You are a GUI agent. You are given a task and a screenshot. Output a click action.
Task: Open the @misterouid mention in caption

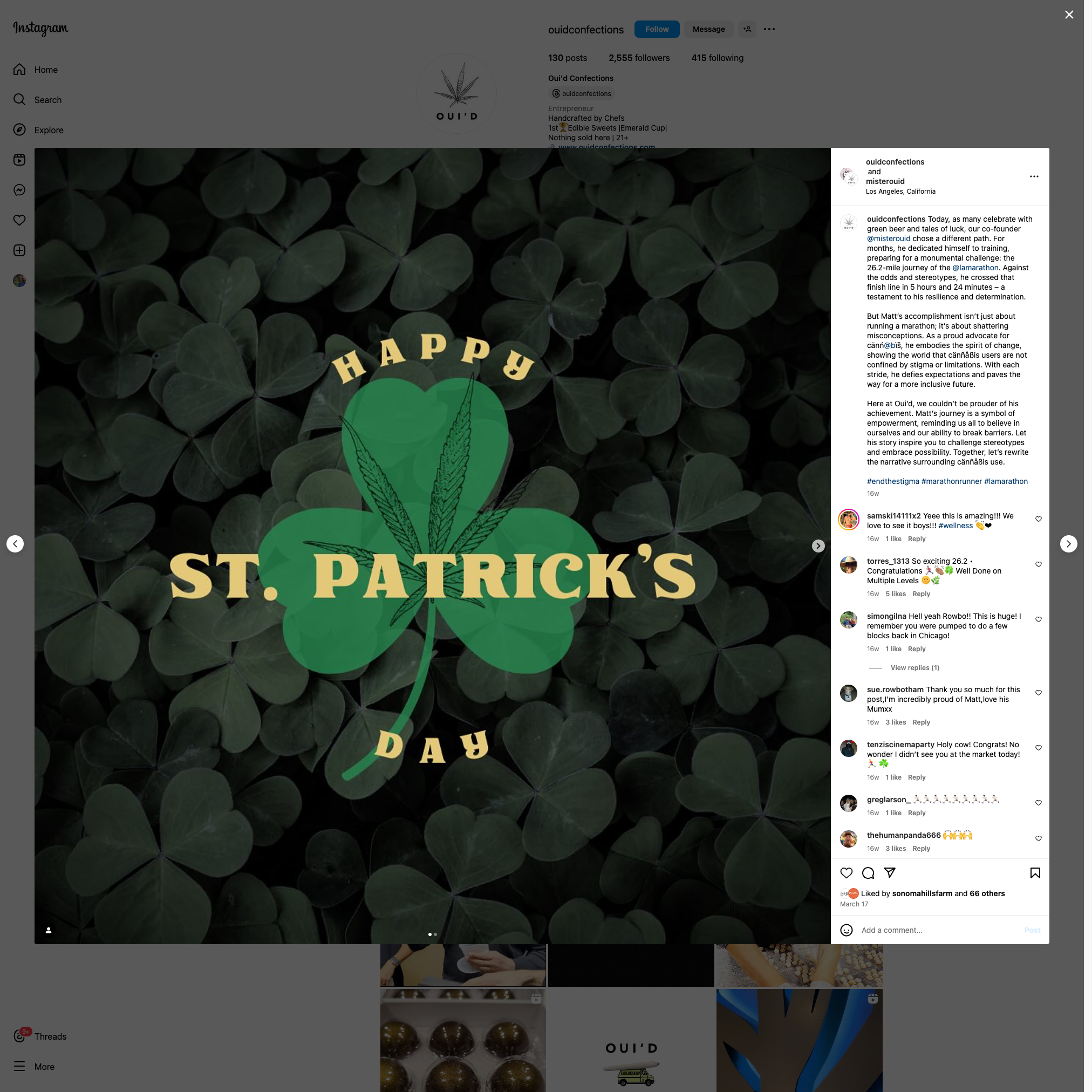[x=889, y=238]
